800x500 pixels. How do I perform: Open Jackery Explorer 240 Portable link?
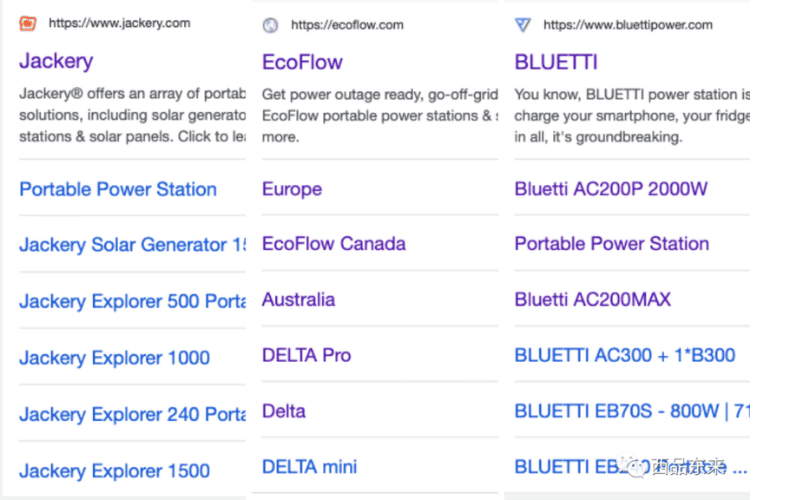click(x=133, y=414)
